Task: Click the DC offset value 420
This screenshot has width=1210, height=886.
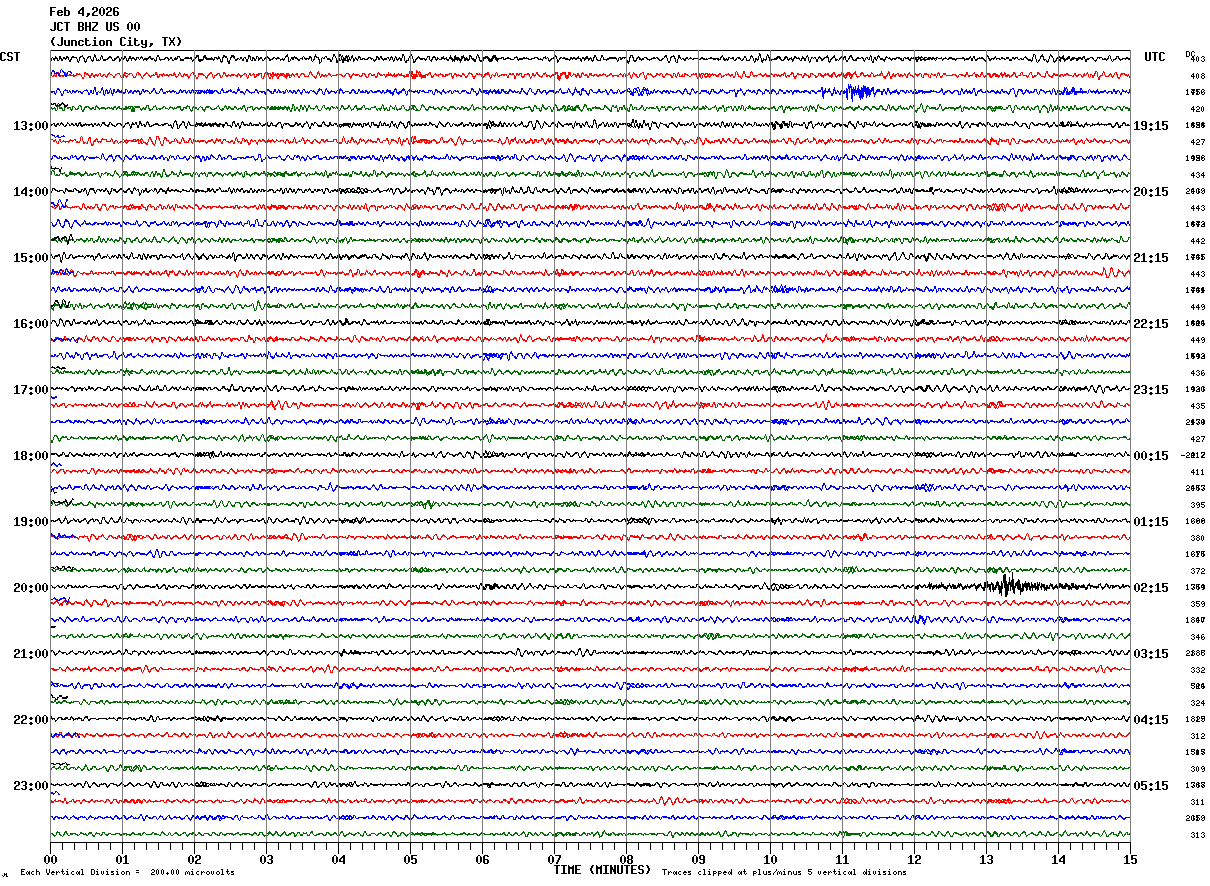Action: [1197, 109]
